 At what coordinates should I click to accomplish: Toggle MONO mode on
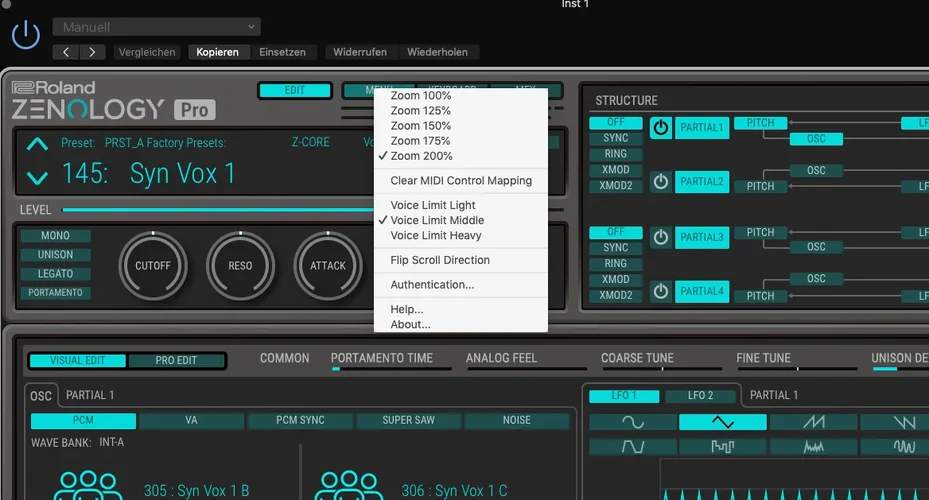[55, 236]
